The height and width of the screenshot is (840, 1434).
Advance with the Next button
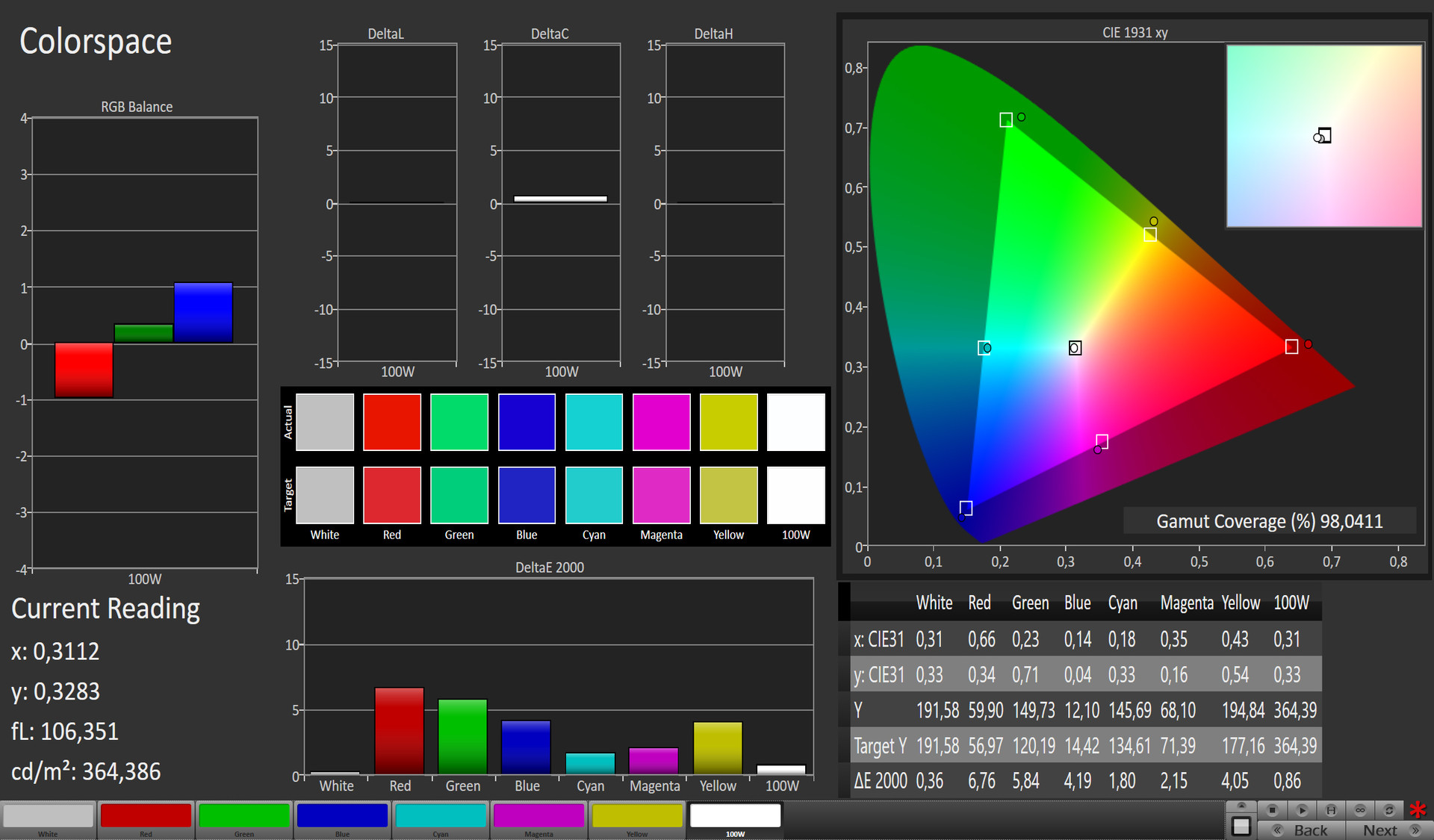(x=1388, y=830)
